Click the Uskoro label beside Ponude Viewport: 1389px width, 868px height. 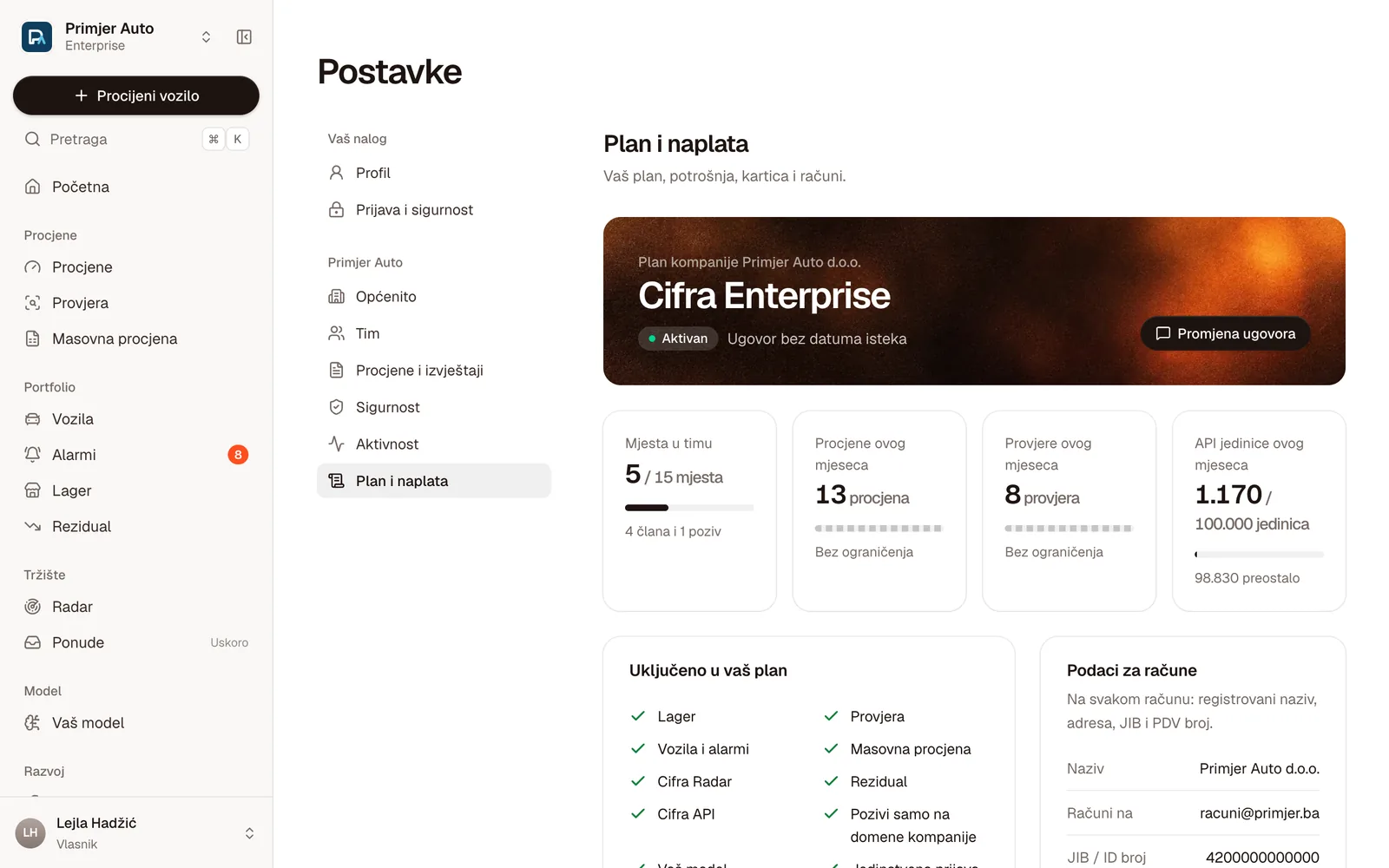229,643
